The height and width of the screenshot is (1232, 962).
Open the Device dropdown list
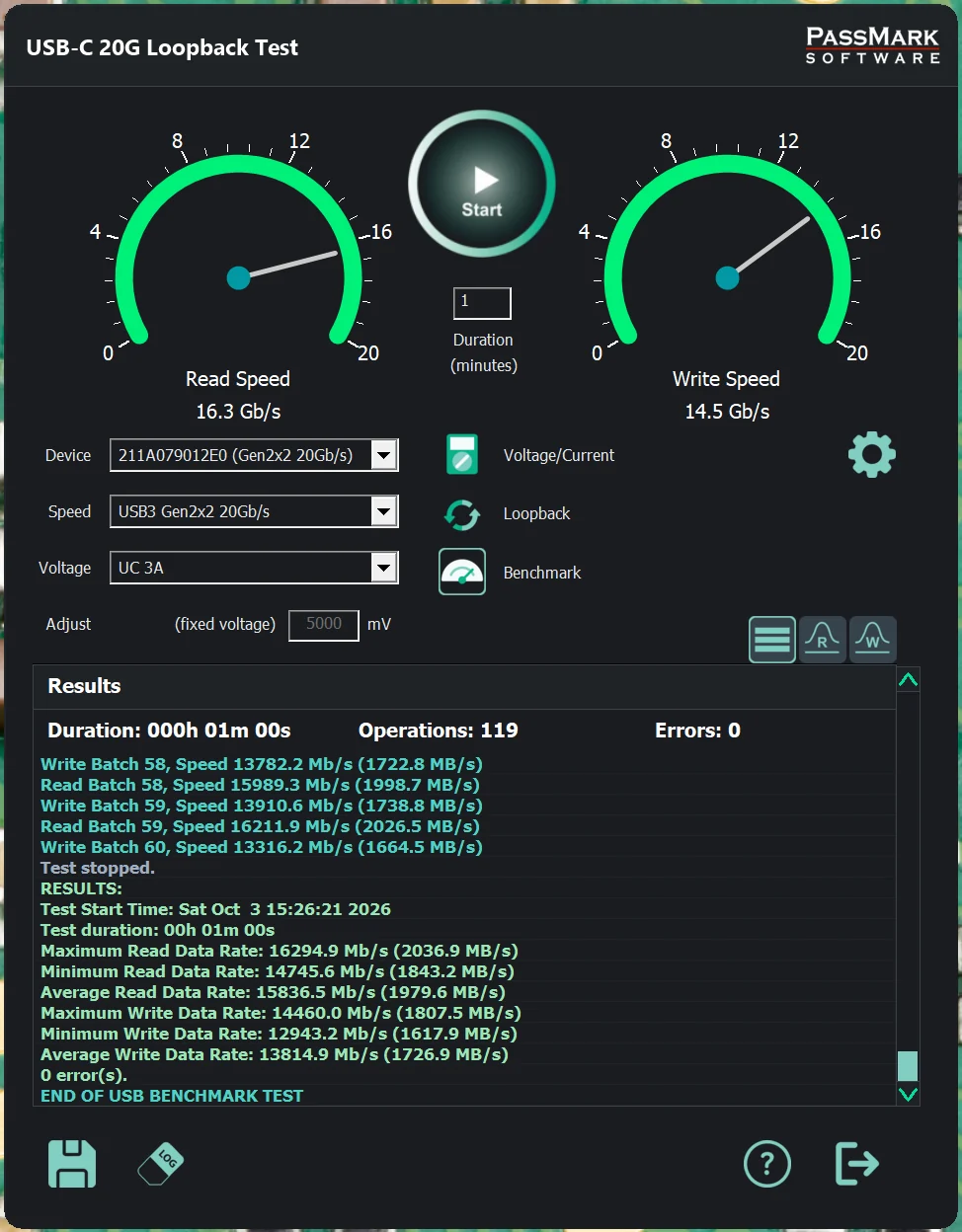pos(383,455)
